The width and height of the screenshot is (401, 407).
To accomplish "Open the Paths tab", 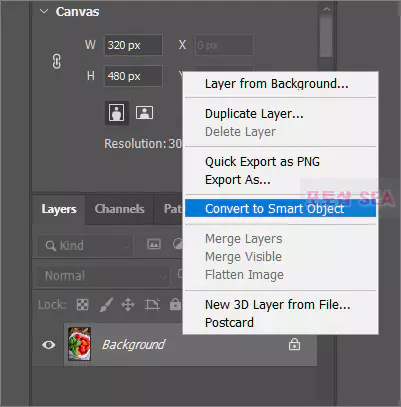I will point(168,209).
